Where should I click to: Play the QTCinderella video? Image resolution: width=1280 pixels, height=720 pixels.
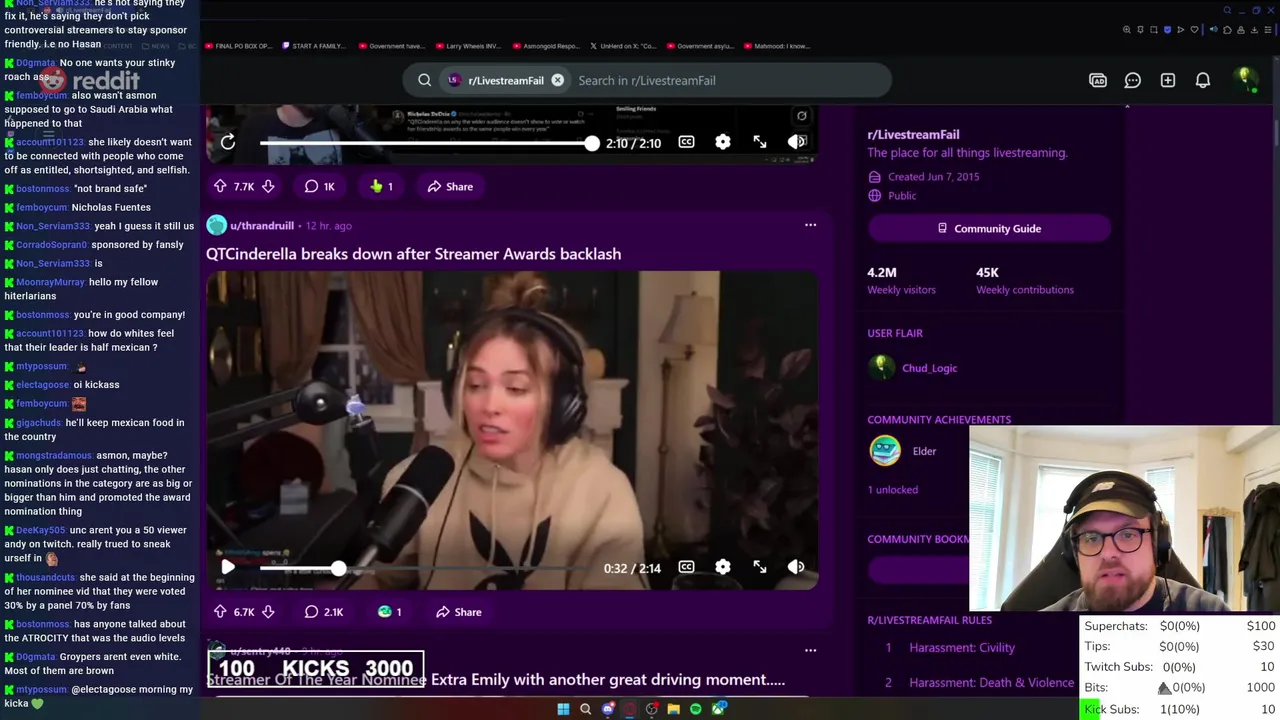pos(228,567)
